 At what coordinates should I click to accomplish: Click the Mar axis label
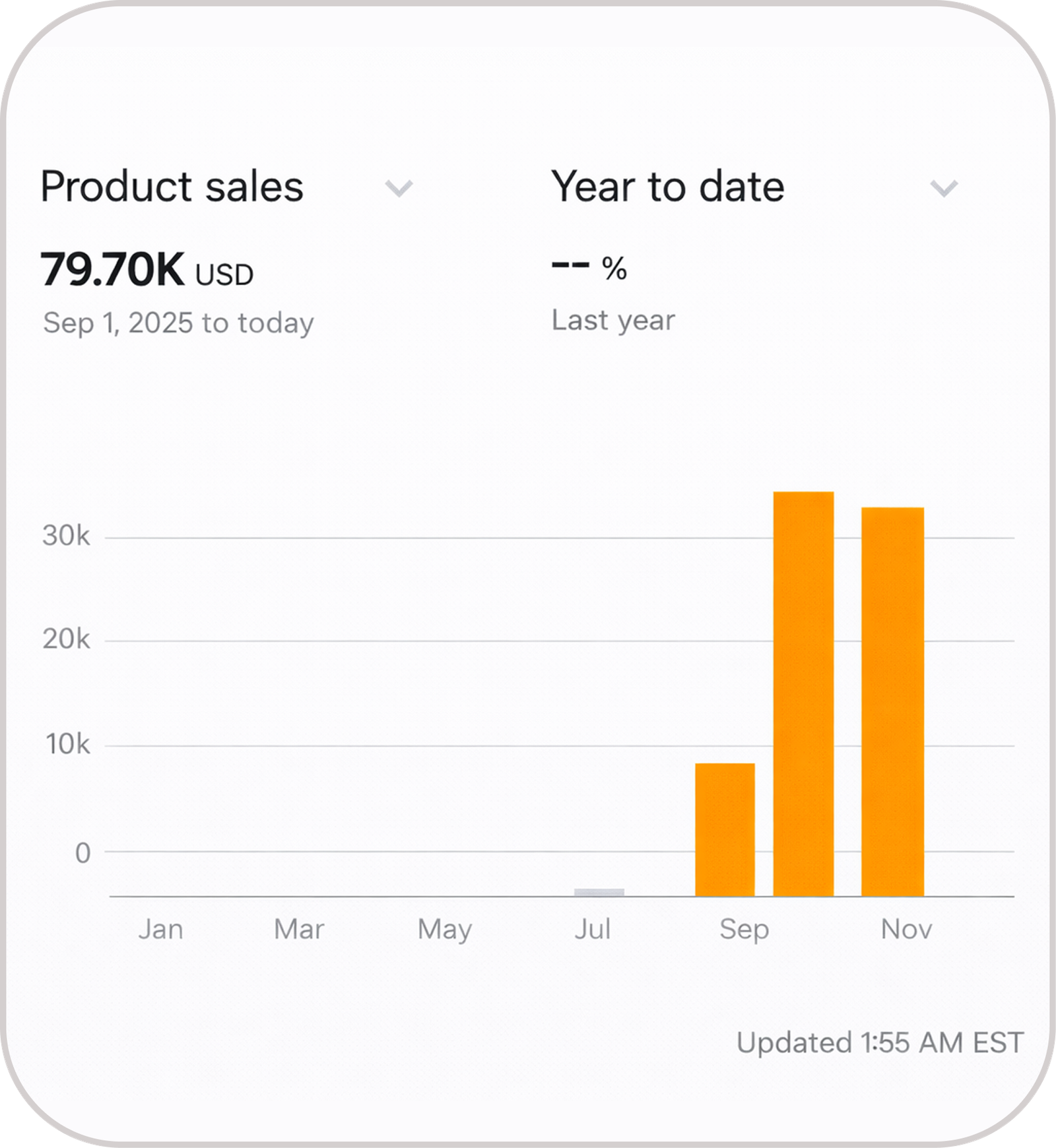pos(299,930)
